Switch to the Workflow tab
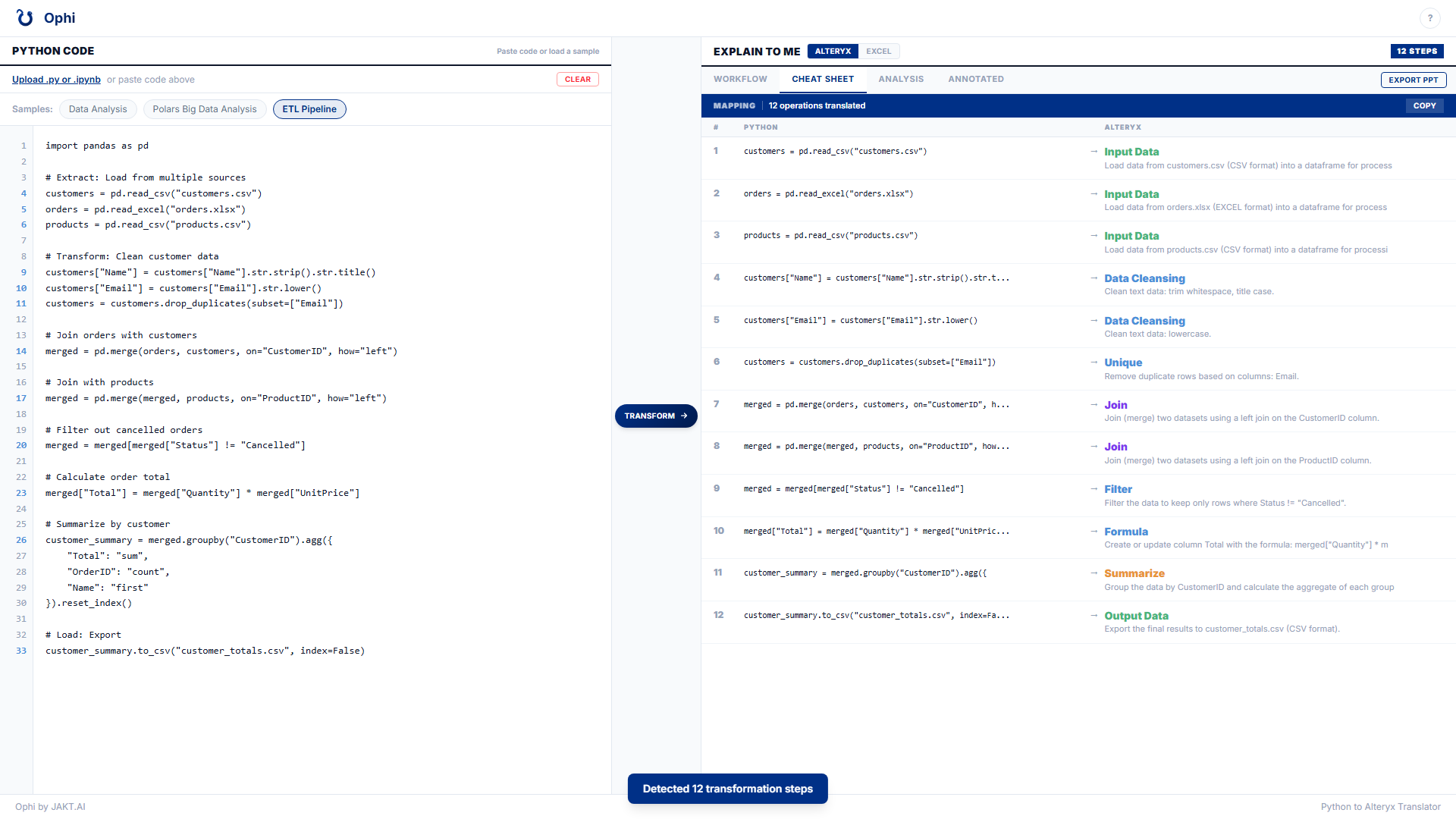Screen dimensions: 1456x819 click(x=740, y=79)
